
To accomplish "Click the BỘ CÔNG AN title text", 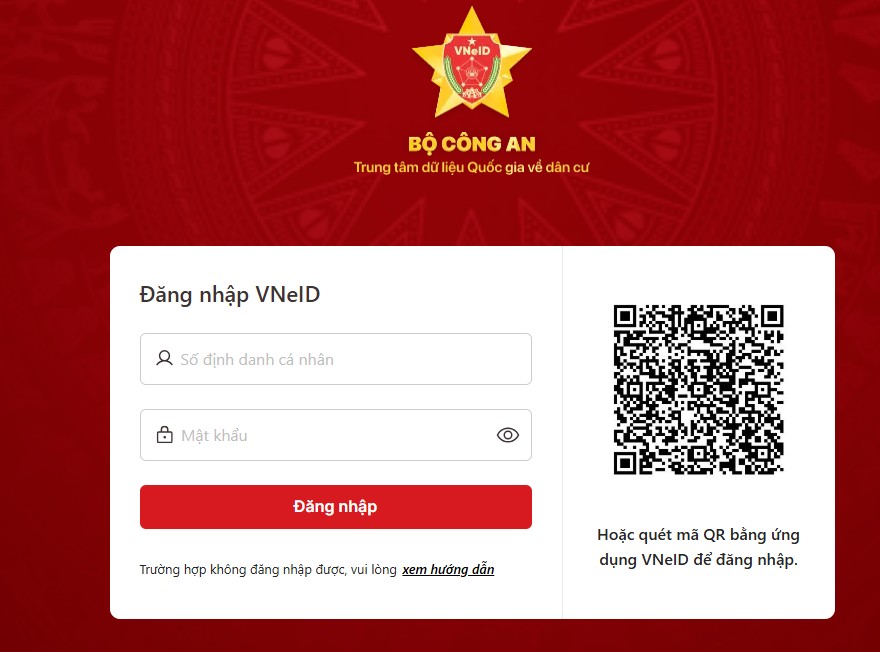I will tap(471, 144).
